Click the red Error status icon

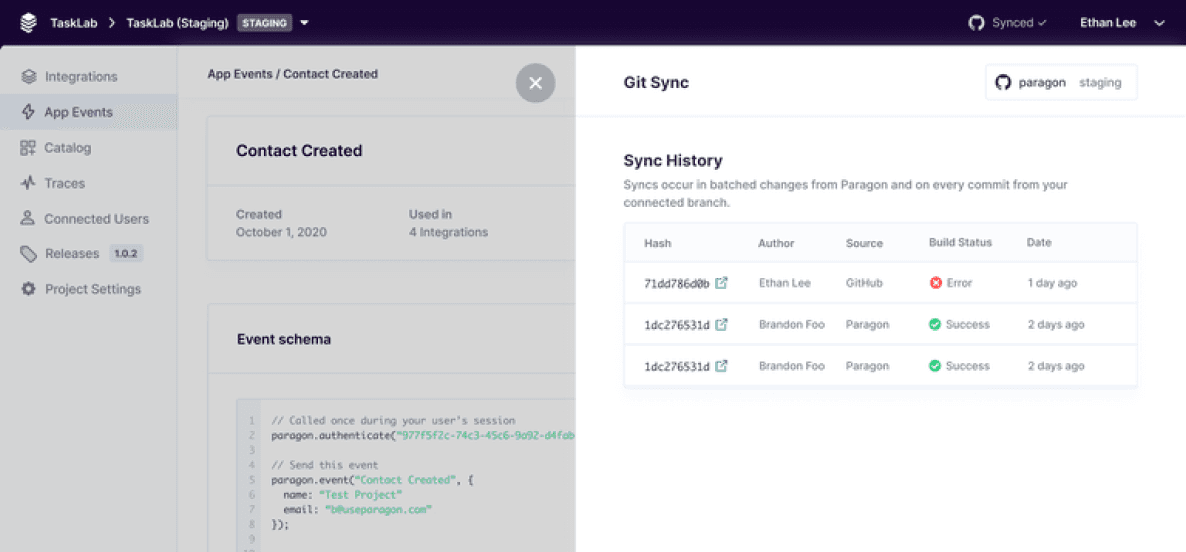pos(936,283)
